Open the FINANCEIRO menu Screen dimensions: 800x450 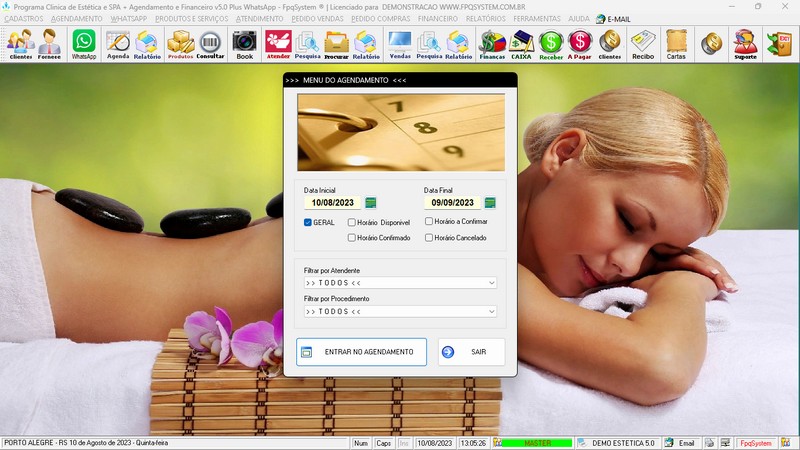pos(438,19)
